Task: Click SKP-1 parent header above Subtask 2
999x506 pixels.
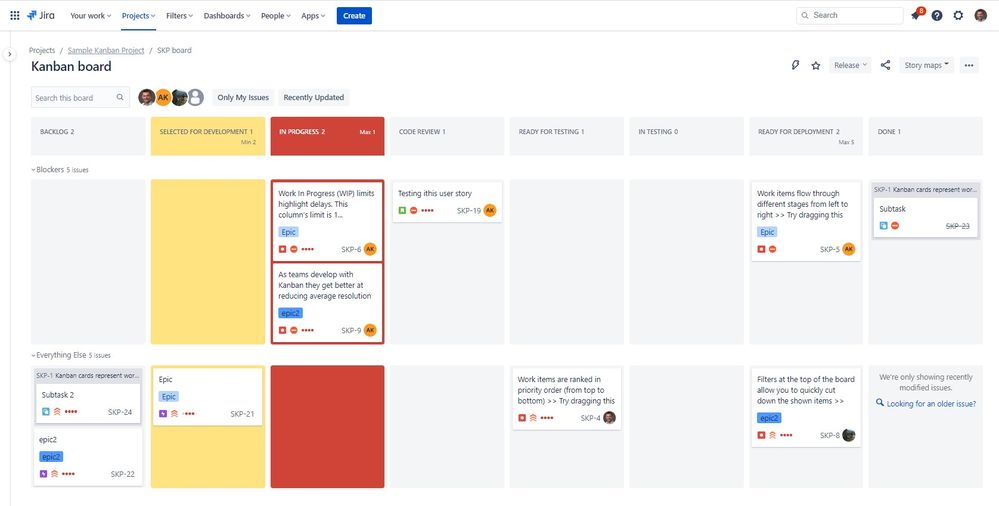Action: [x=88, y=375]
